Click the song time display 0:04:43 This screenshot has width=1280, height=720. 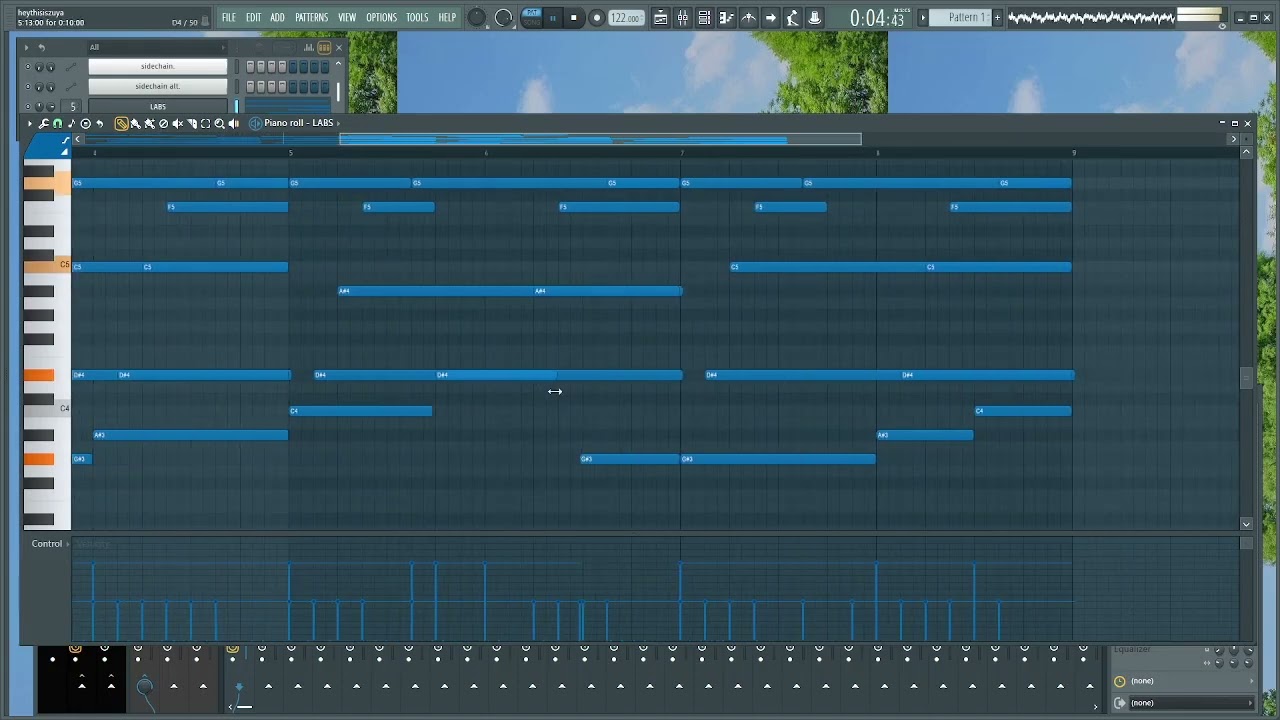(x=877, y=18)
